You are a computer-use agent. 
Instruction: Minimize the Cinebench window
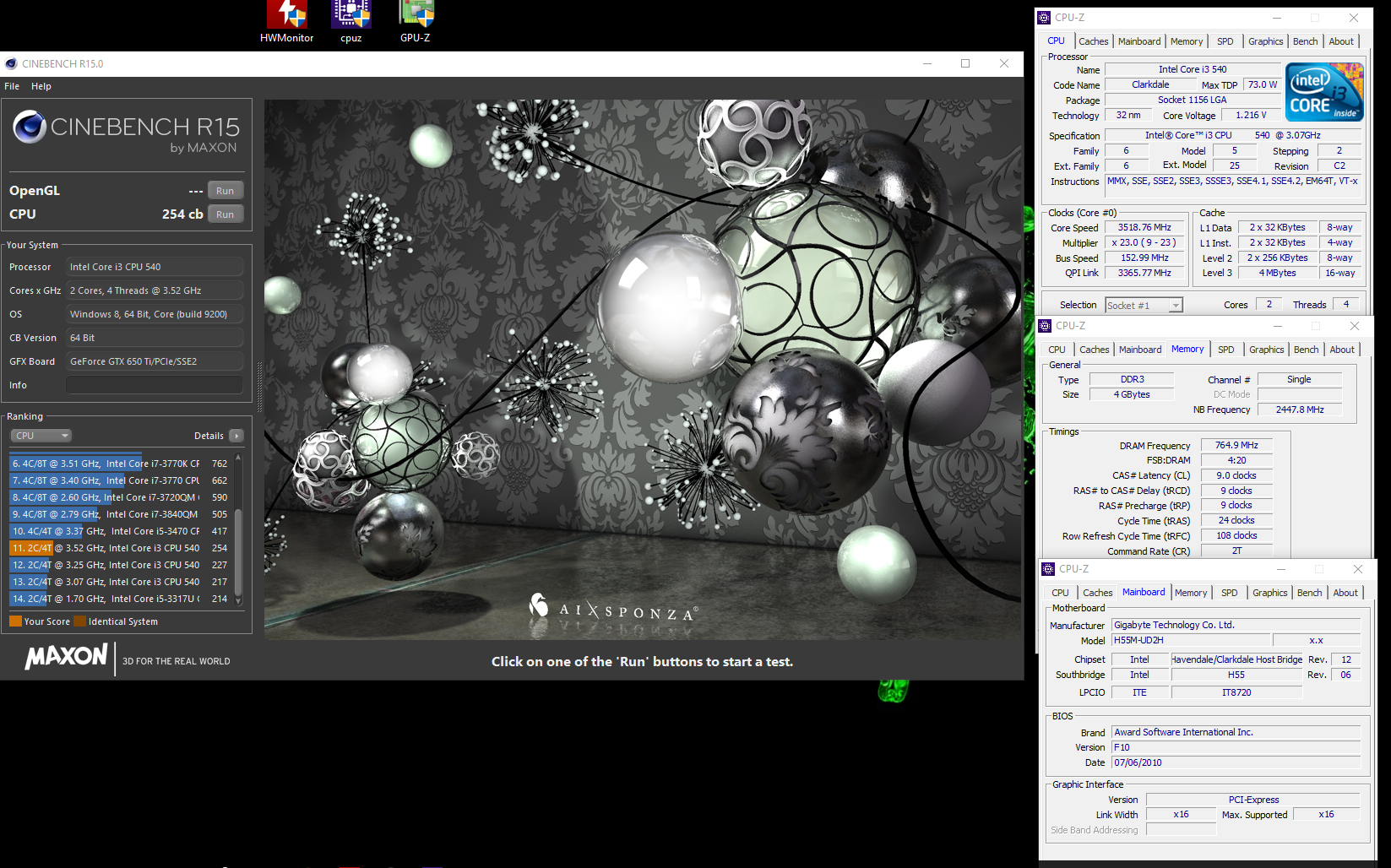[927, 63]
